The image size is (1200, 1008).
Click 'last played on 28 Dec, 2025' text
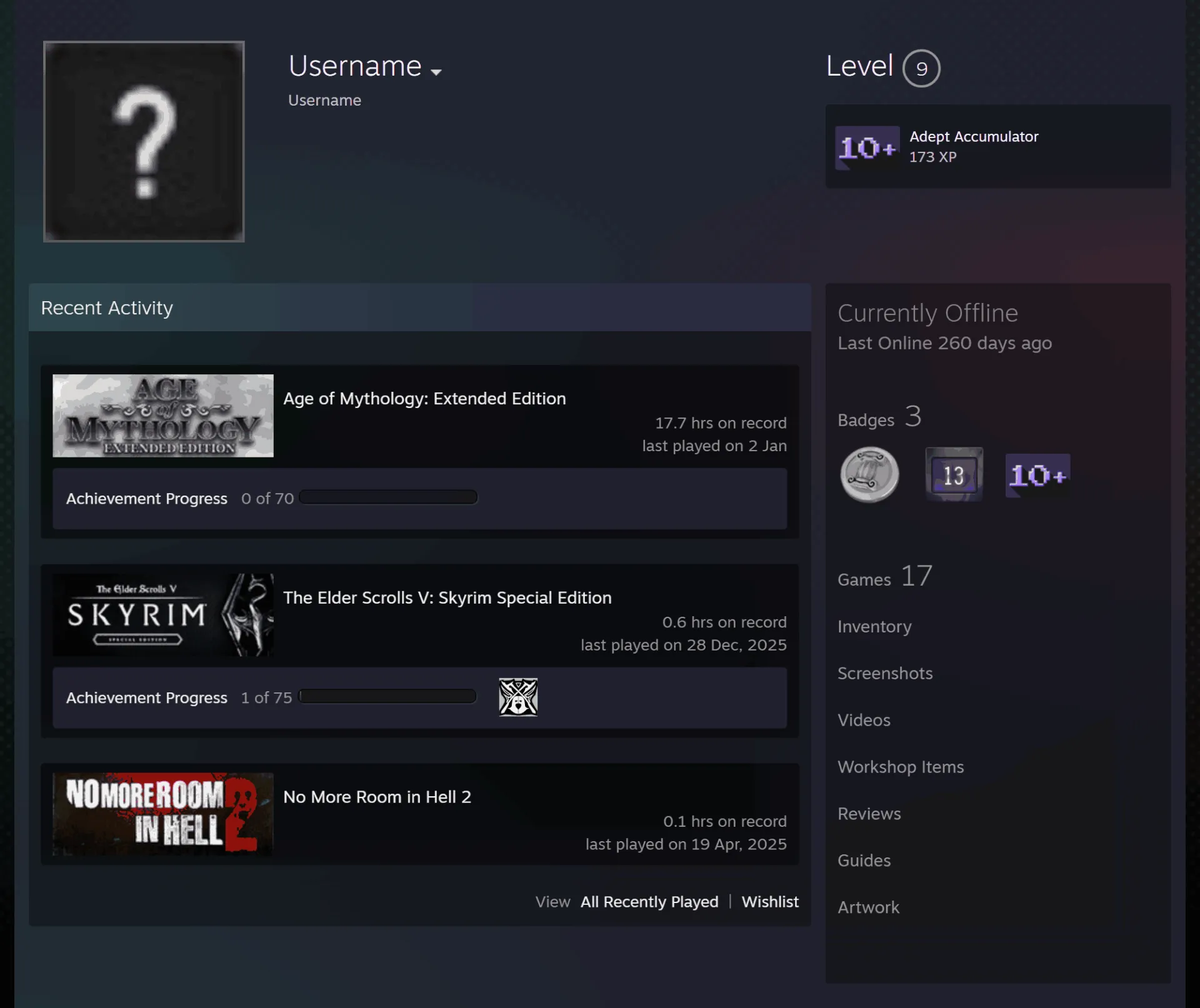click(x=684, y=645)
